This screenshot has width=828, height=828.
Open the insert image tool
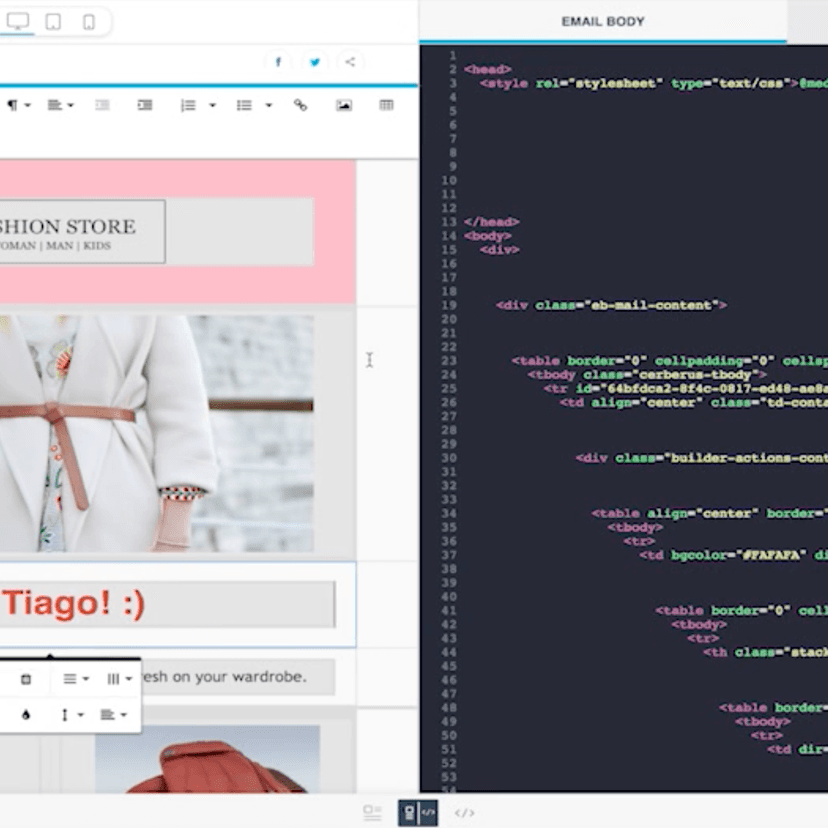tap(346, 104)
